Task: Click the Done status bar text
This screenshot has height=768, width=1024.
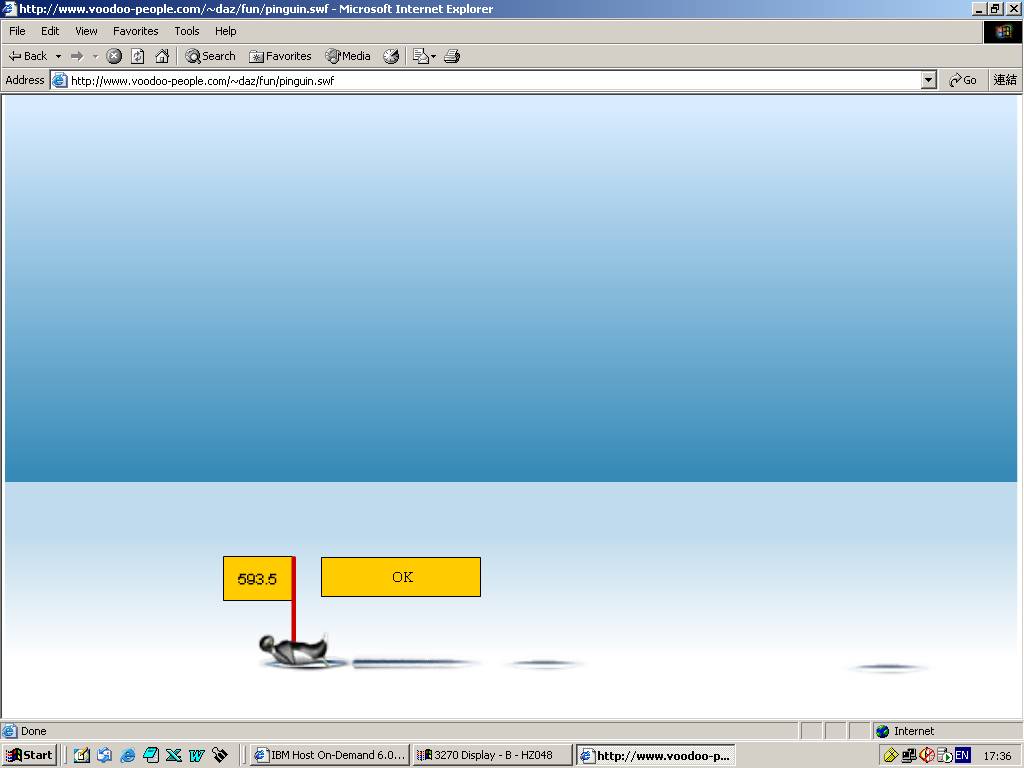Action: (x=33, y=731)
